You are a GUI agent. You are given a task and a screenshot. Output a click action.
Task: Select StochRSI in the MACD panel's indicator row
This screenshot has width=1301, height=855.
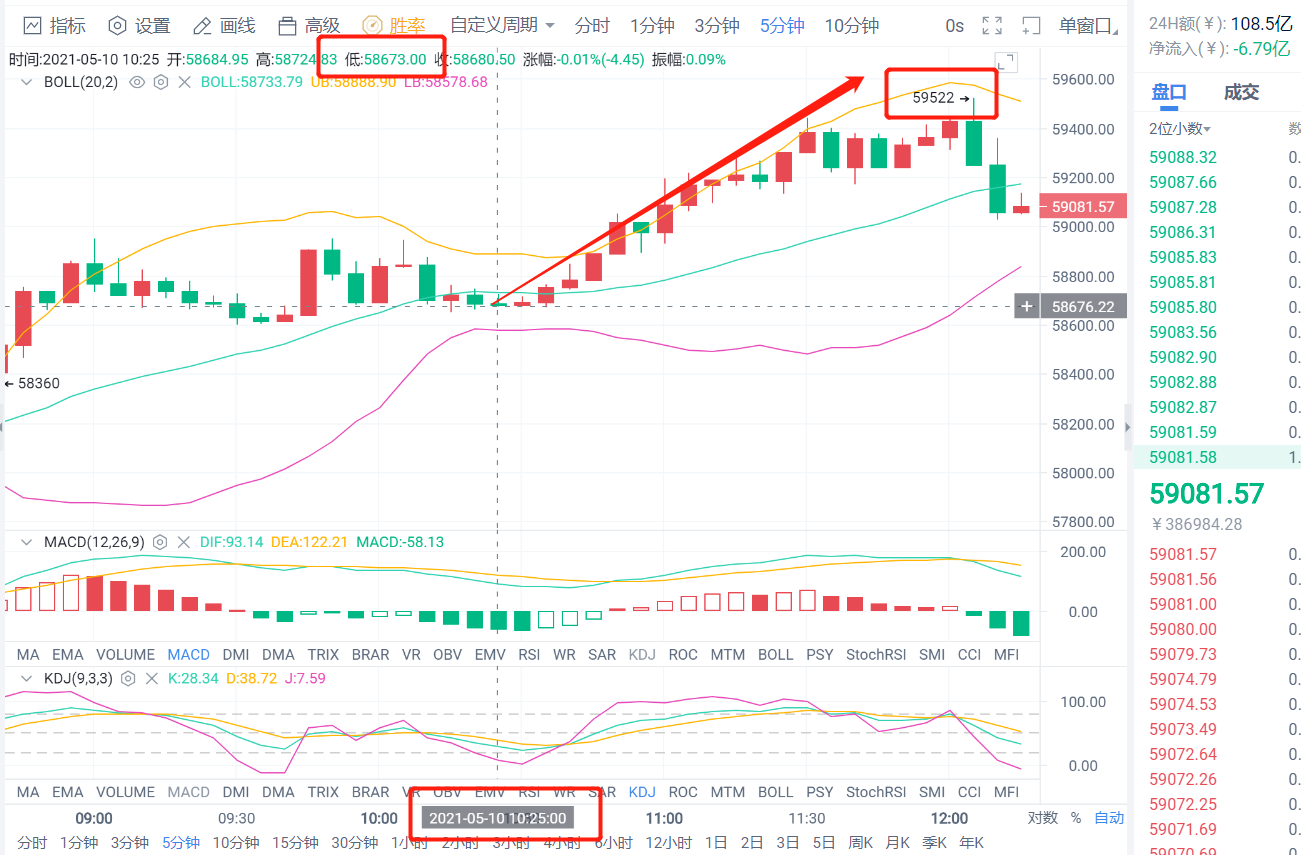point(876,655)
